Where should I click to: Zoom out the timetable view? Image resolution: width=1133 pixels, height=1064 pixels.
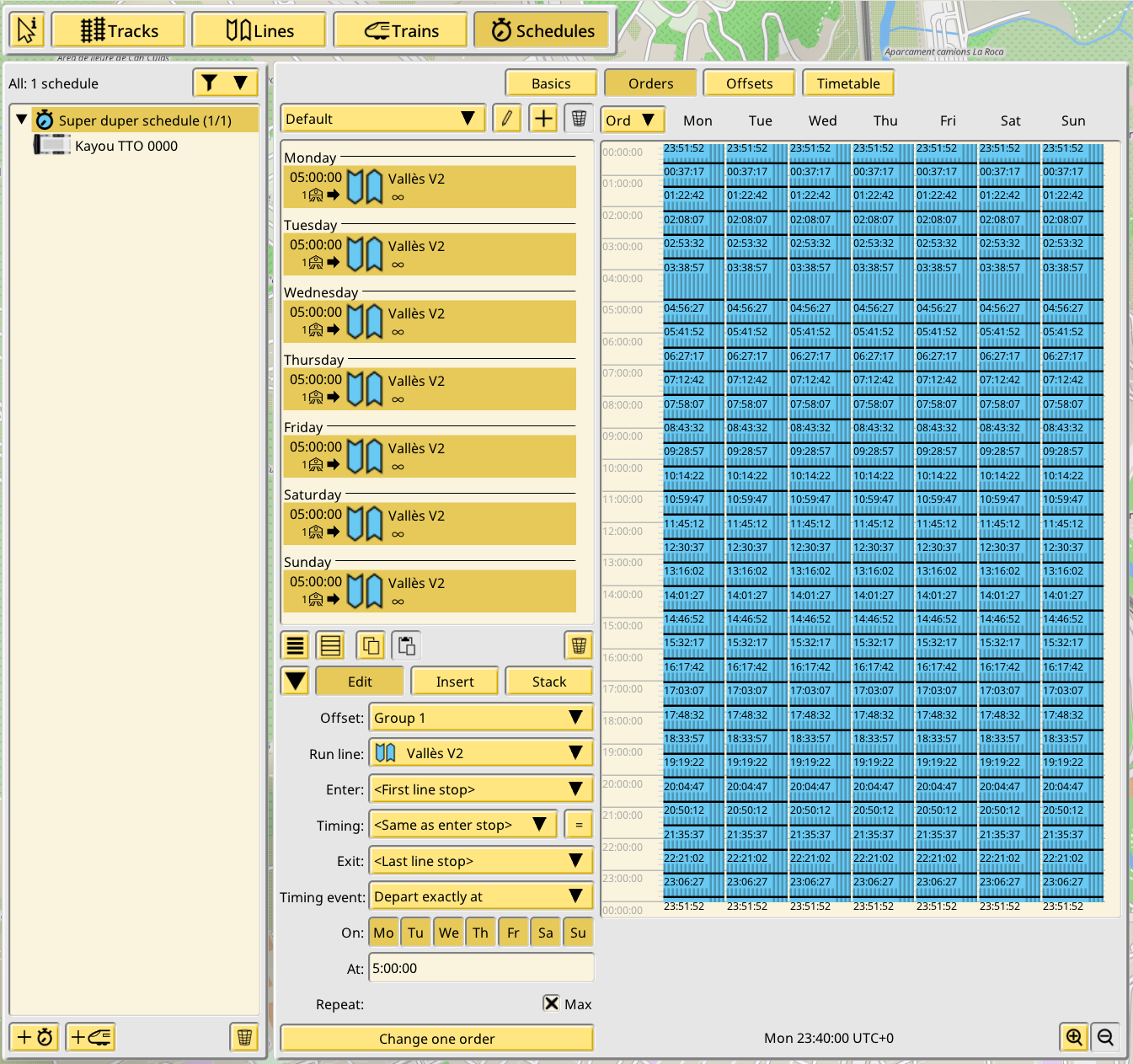[x=1106, y=1037]
